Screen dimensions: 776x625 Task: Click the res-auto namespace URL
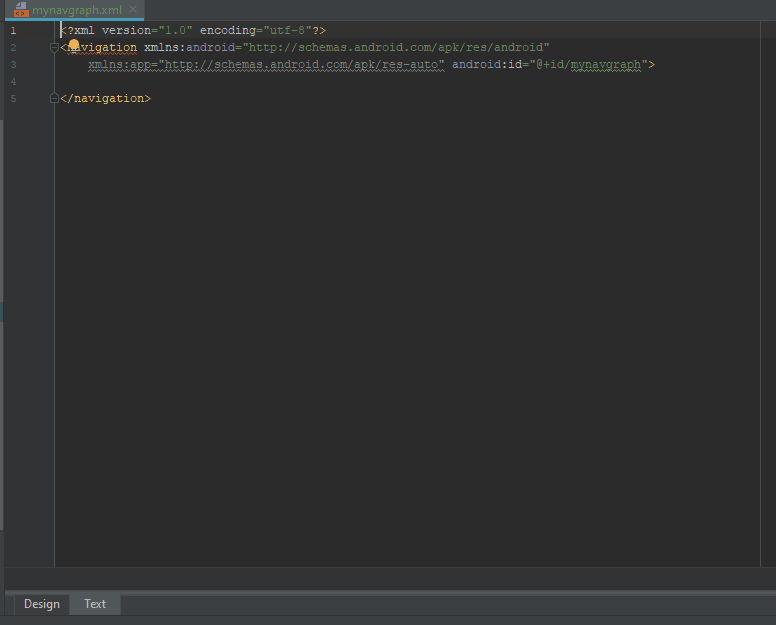coord(303,64)
